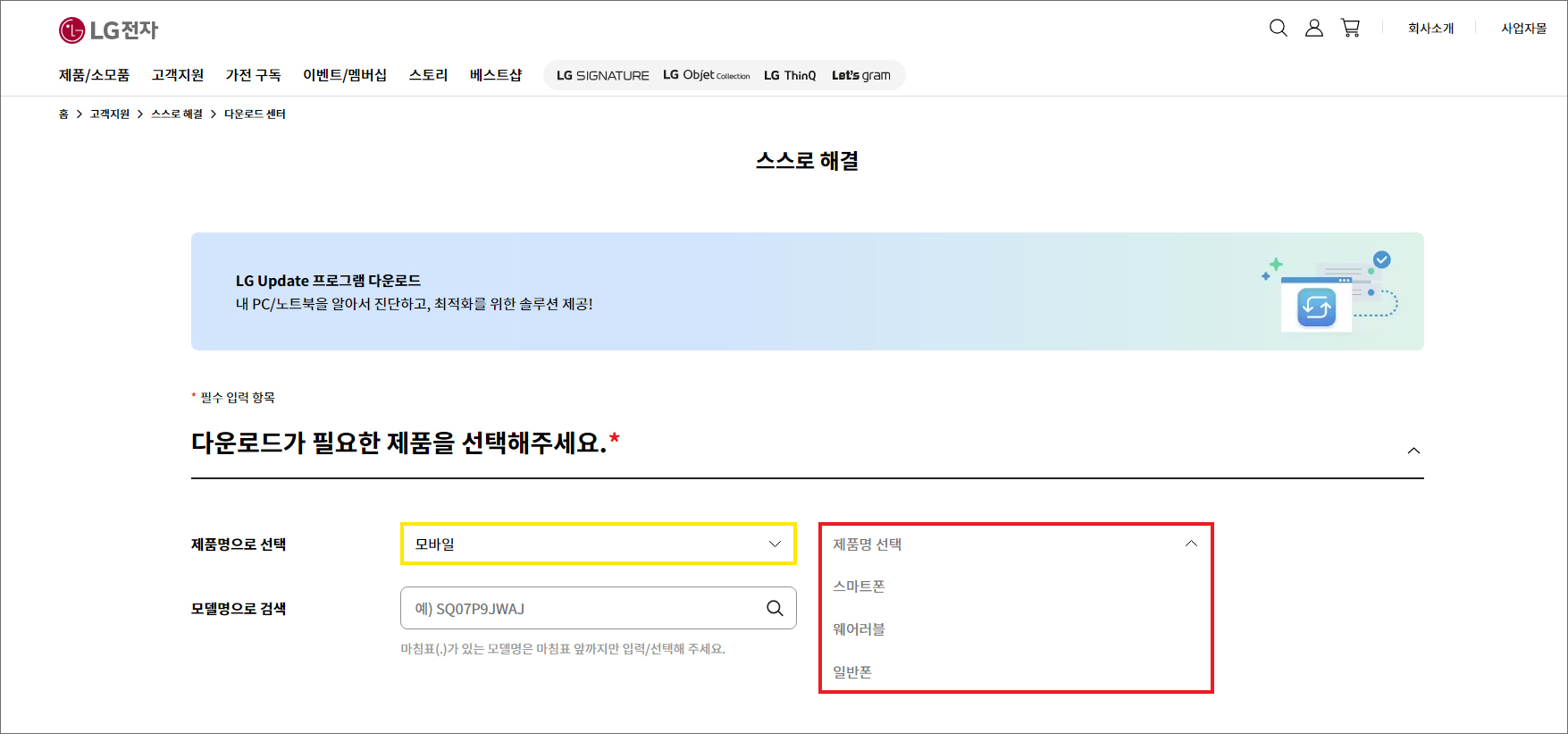Open the 고객지원 menu

click(x=178, y=75)
